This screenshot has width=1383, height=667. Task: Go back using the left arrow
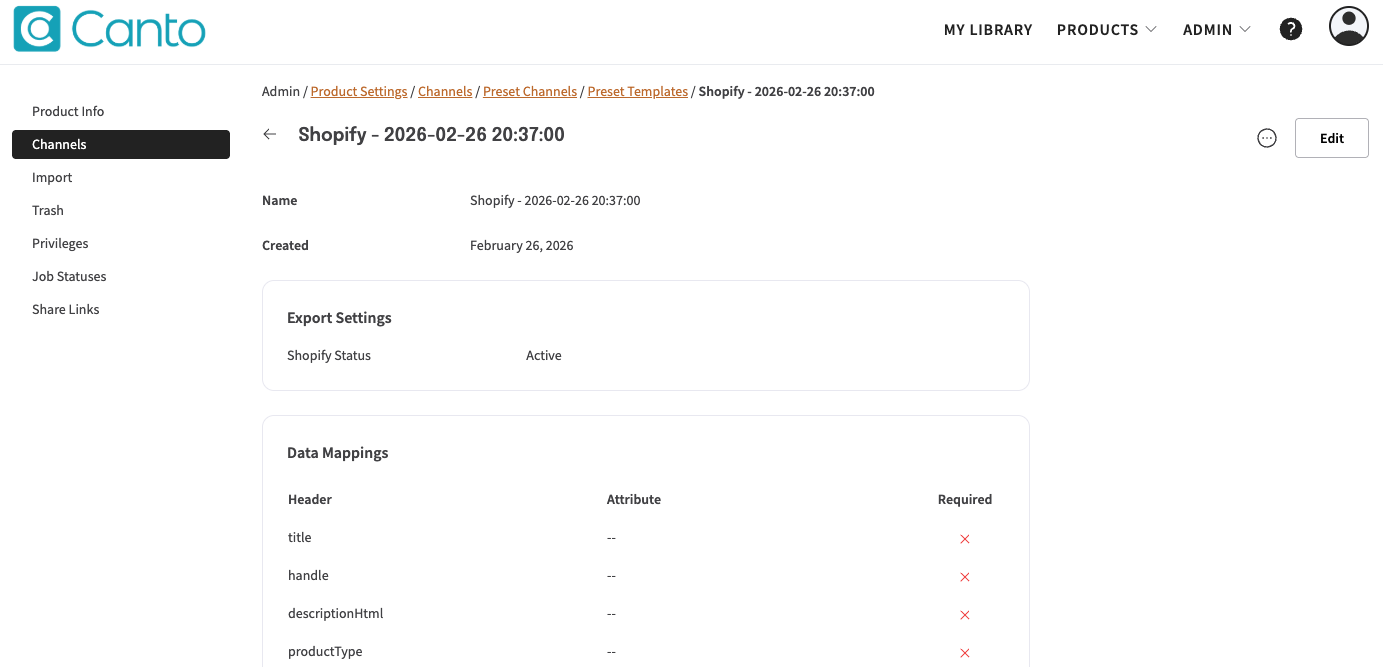[269, 134]
